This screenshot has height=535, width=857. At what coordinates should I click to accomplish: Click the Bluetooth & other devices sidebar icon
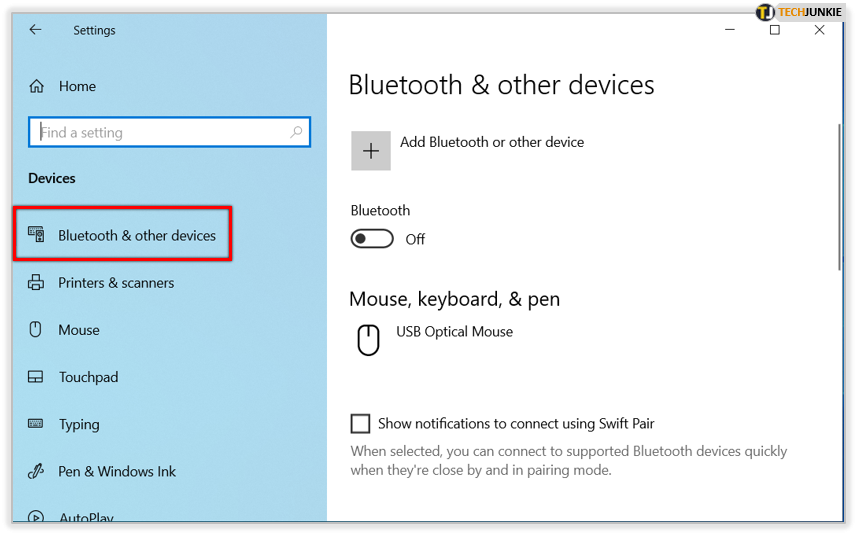(x=37, y=235)
